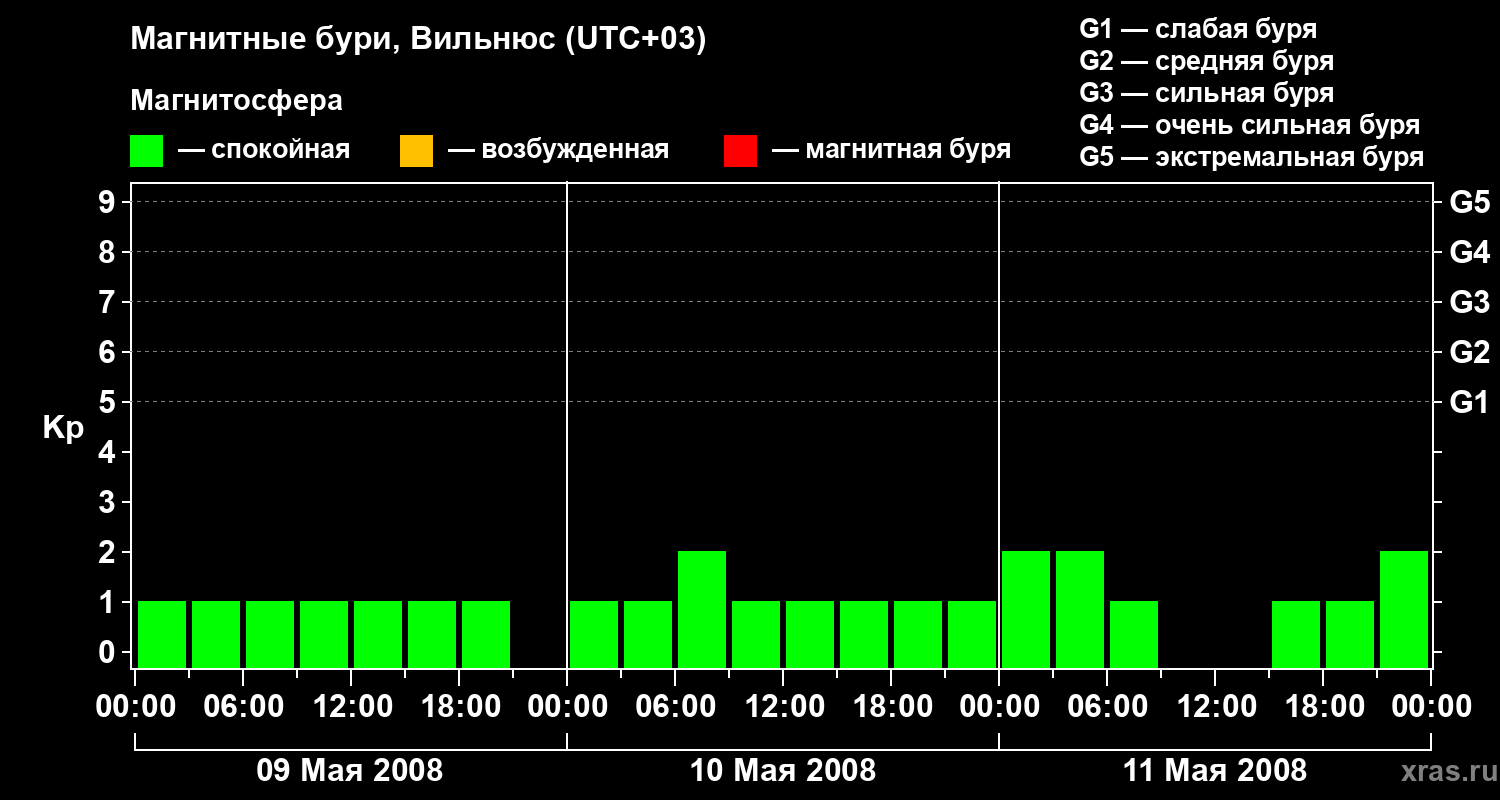Click the 09:00–12:00 bar on 09 Мая
The image size is (1500, 800).
(x=324, y=634)
